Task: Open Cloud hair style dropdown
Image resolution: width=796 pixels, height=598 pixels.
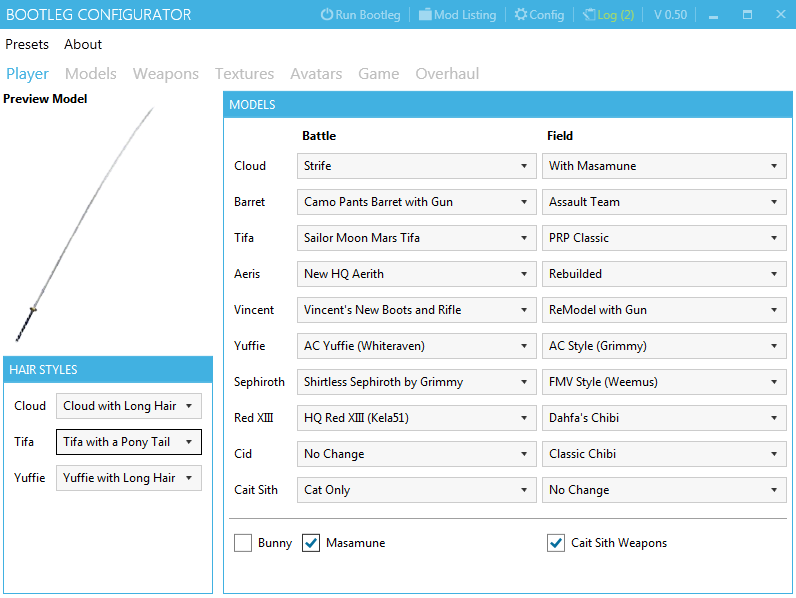Action: [128, 406]
